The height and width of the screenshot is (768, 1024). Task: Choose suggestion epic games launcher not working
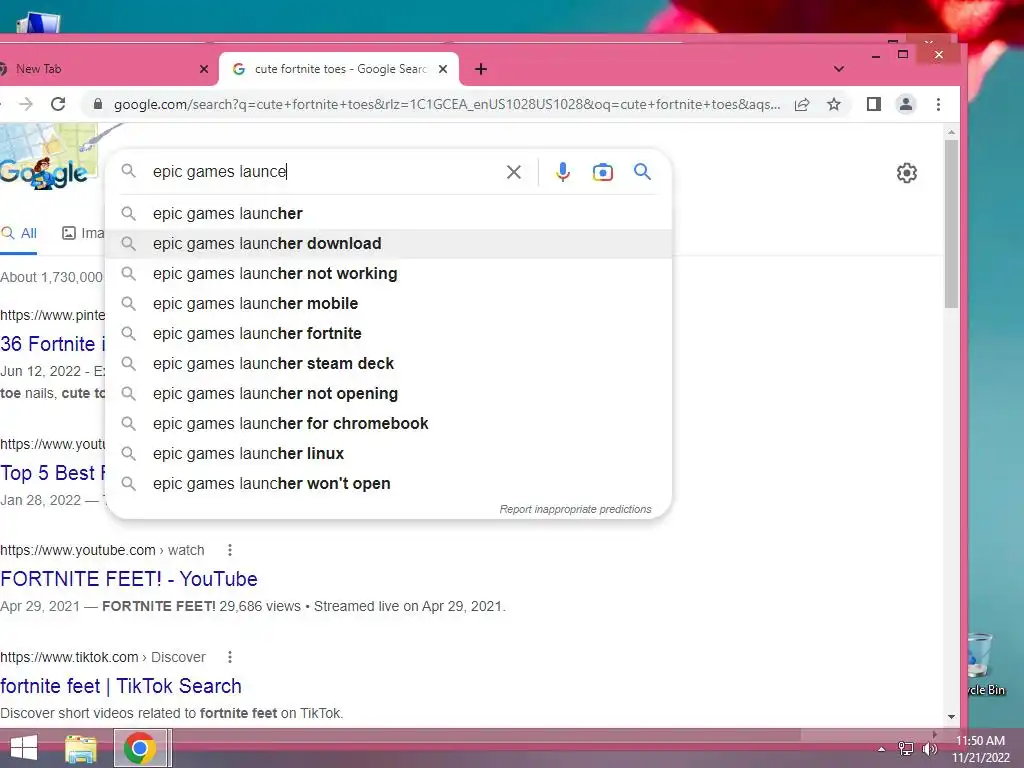coord(389,274)
